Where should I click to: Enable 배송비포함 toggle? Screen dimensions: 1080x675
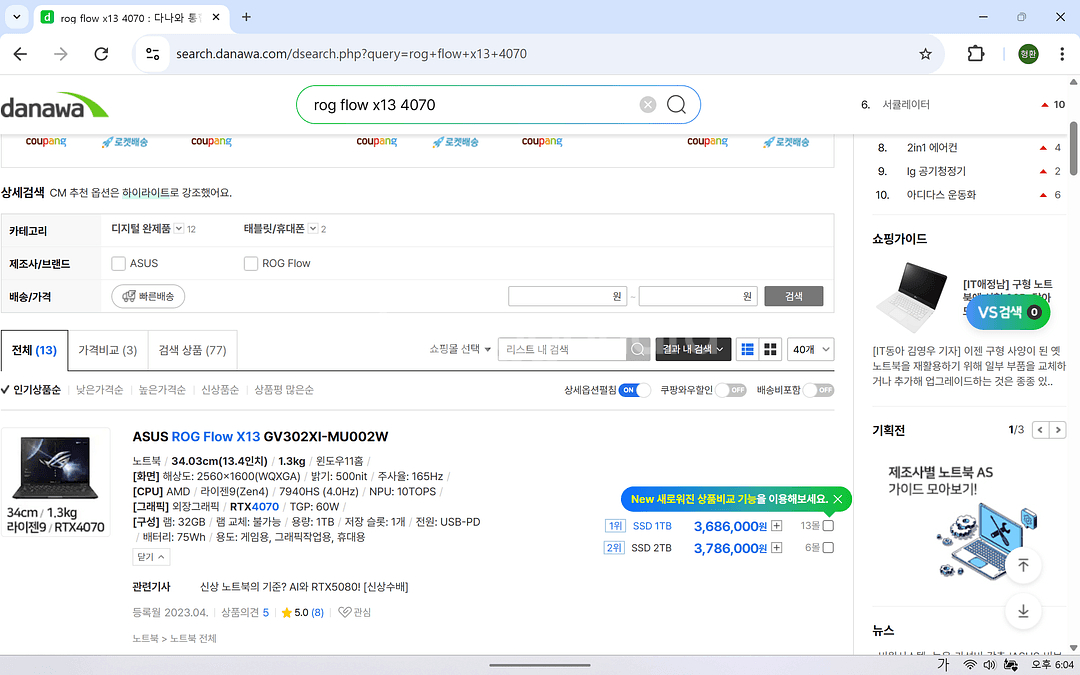(x=818, y=390)
